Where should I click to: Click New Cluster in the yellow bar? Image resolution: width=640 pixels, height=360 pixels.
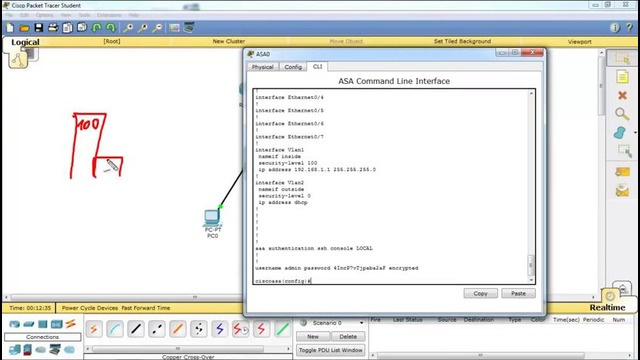tap(229, 41)
